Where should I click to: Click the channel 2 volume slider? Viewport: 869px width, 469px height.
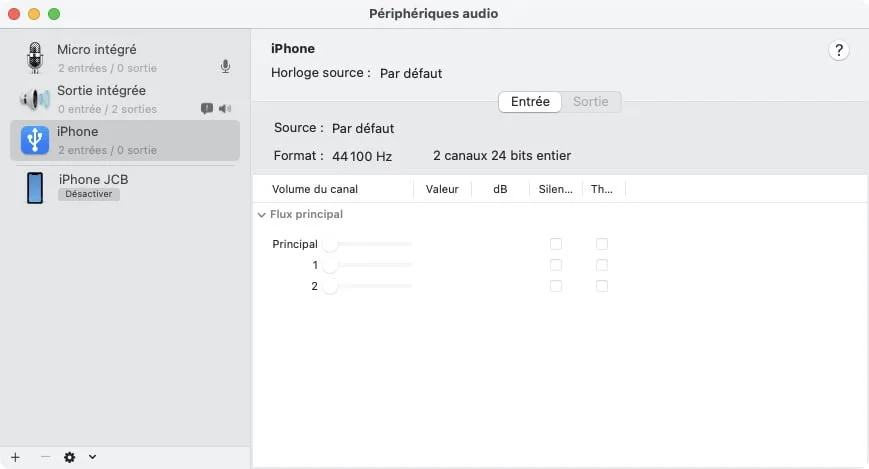click(x=367, y=286)
